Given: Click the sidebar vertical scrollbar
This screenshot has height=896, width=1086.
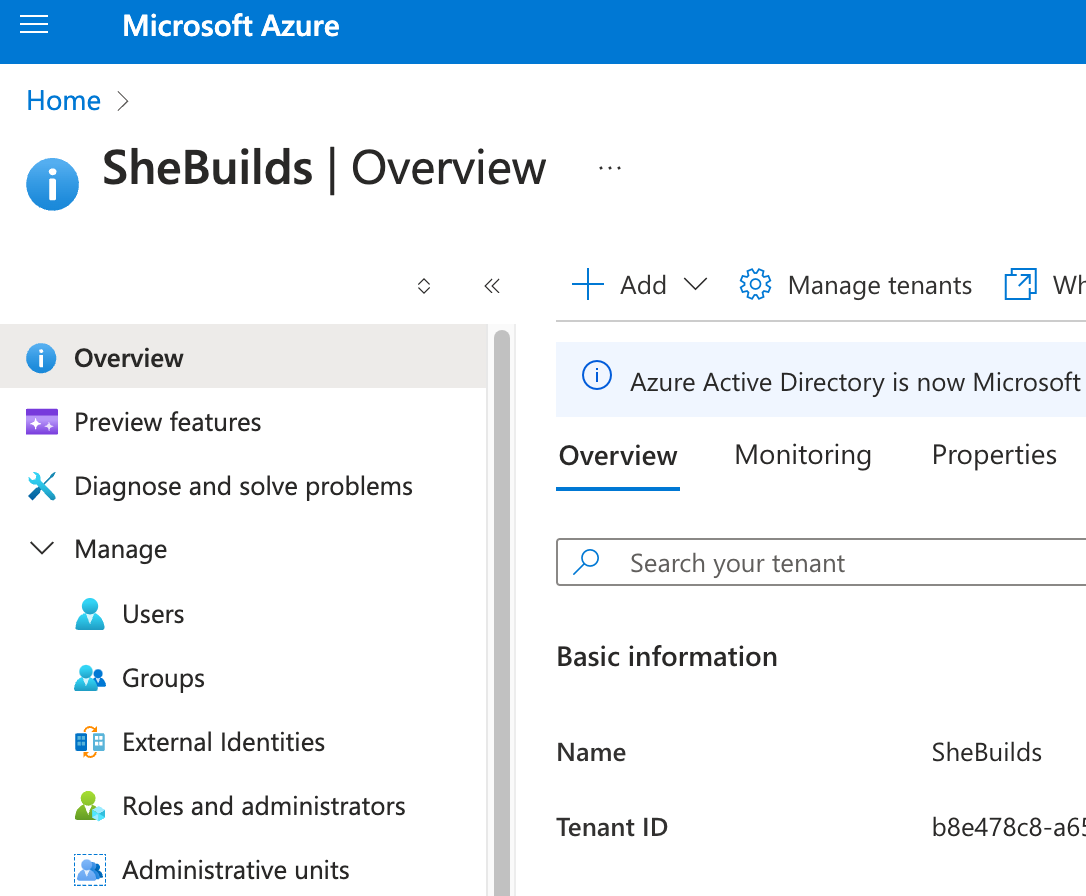Looking at the screenshot, I should (x=501, y=613).
